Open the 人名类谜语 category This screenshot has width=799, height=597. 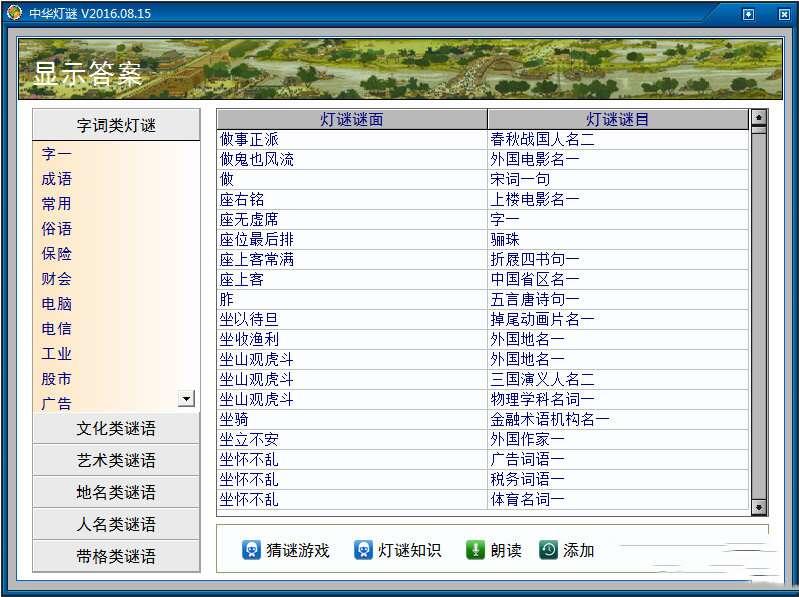pos(116,525)
